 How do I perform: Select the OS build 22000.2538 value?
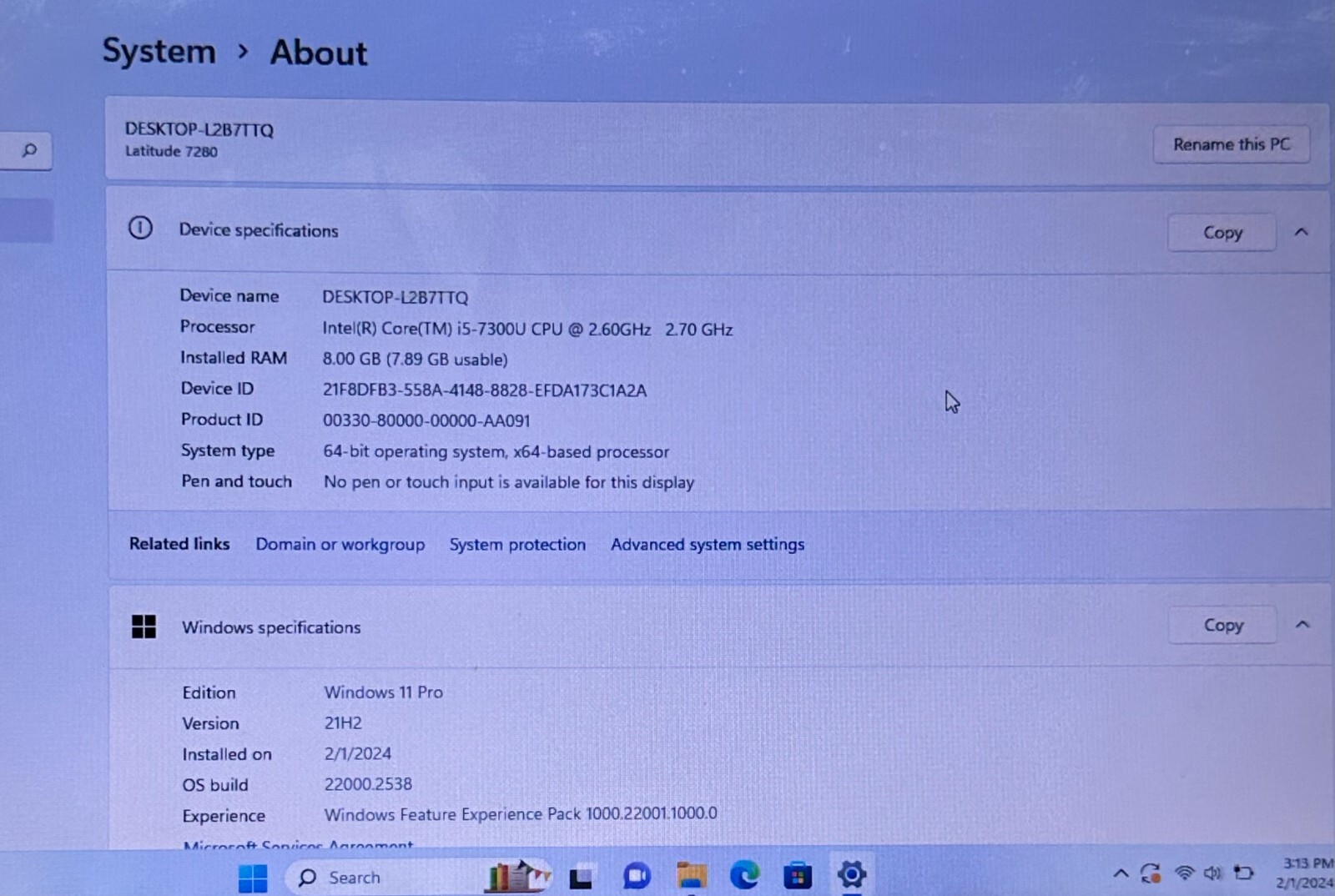click(x=368, y=784)
